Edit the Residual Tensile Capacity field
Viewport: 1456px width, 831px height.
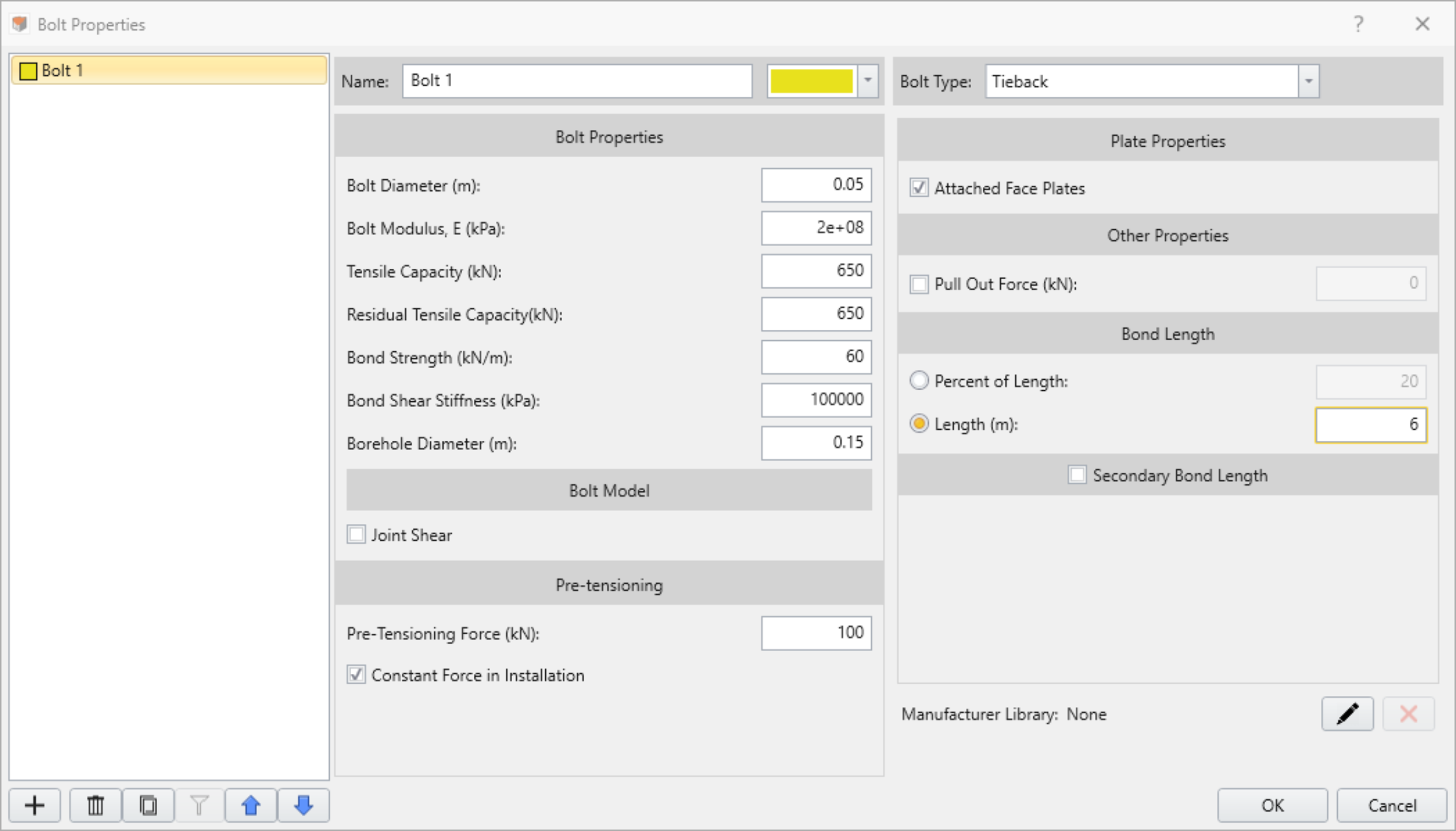(816, 313)
